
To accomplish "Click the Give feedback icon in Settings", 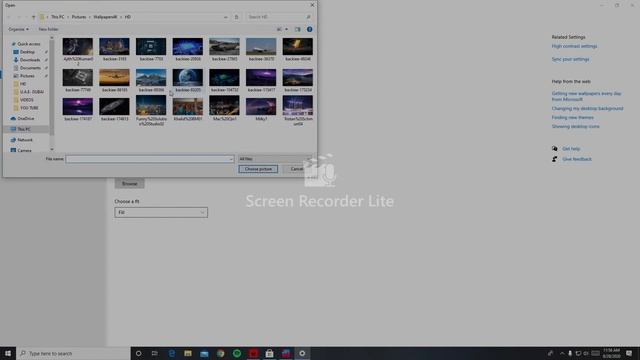I will [554, 159].
